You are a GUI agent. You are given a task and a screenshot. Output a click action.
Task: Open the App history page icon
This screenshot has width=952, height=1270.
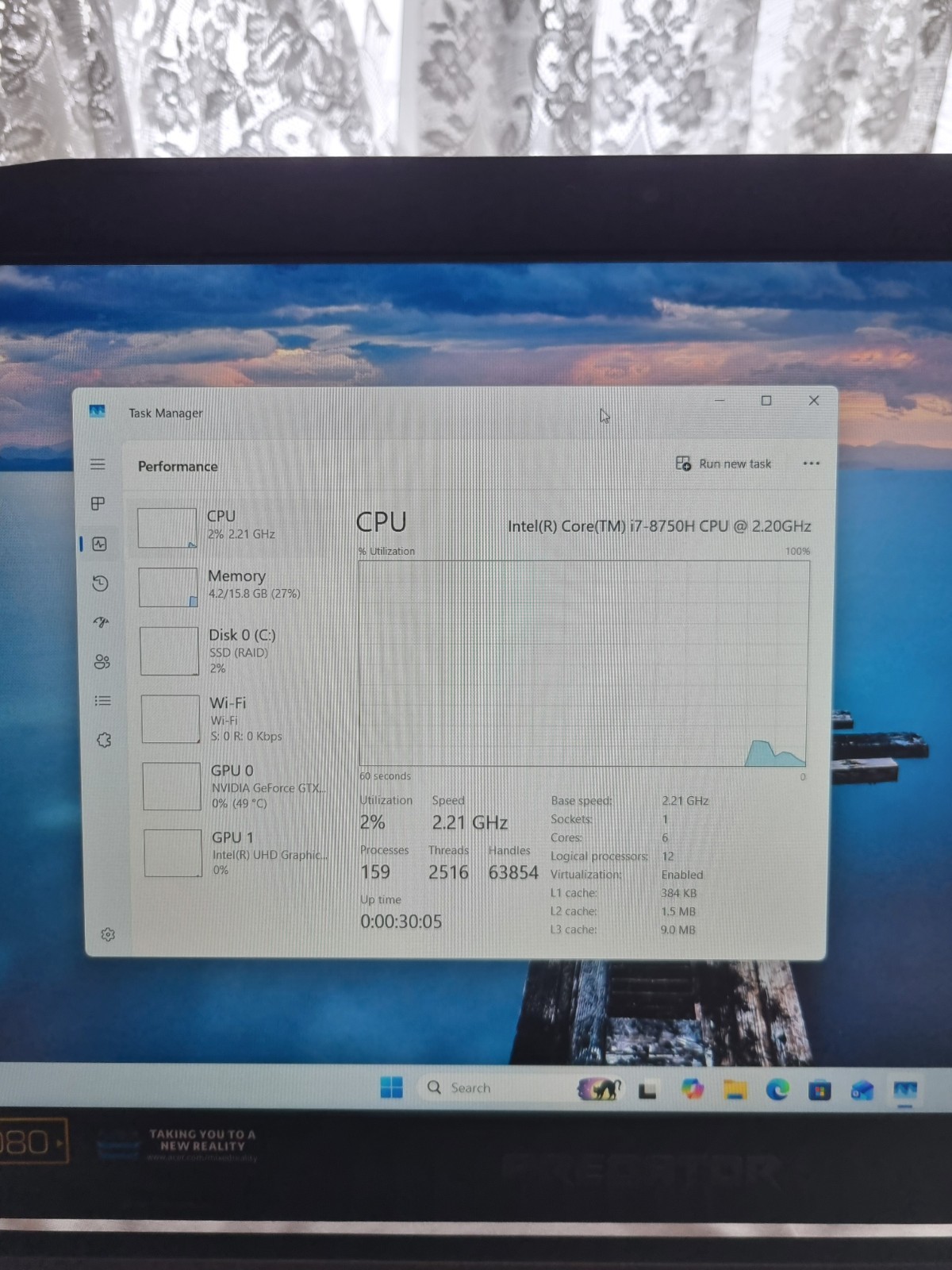[100, 583]
